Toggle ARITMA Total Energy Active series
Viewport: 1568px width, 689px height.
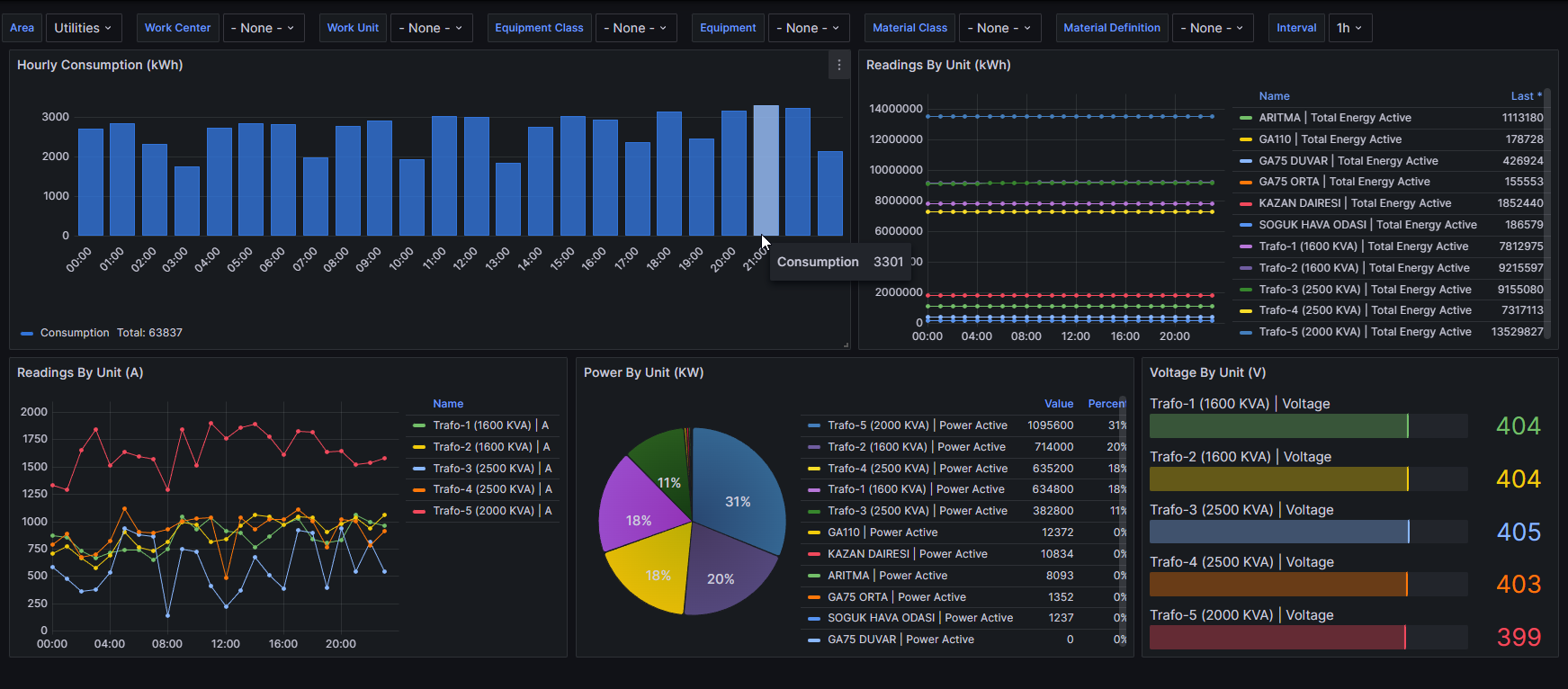tap(1335, 118)
